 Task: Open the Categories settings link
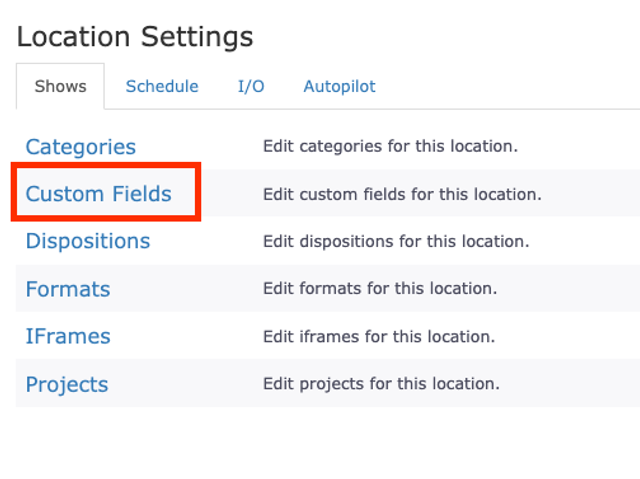pos(80,147)
